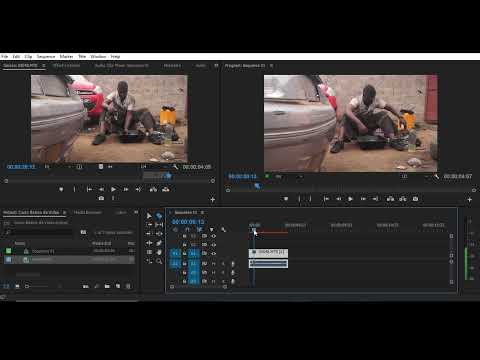Step forward one frame in Source monitor

126,189
